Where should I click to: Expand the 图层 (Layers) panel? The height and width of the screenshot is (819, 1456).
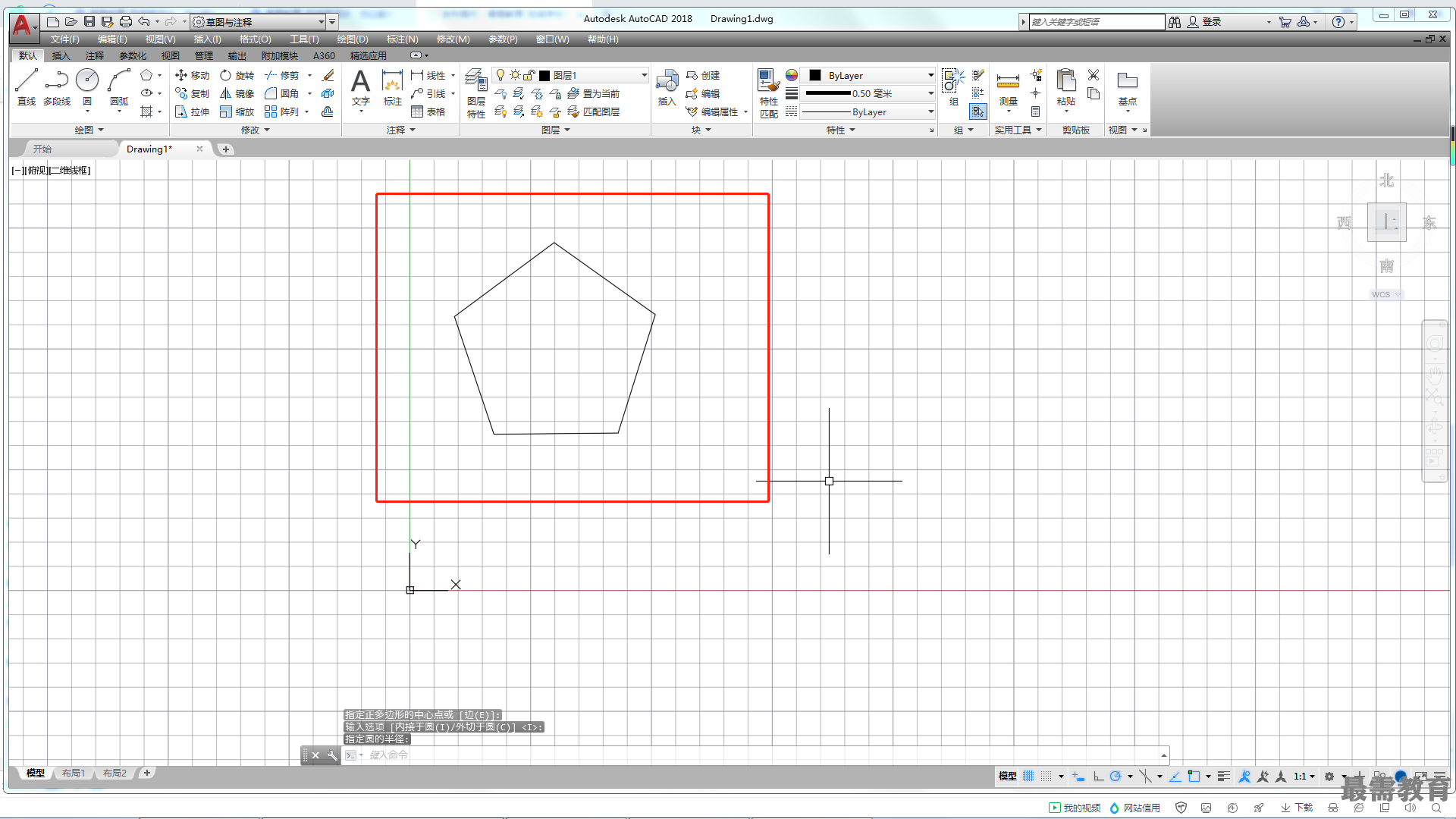pos(556,130)
